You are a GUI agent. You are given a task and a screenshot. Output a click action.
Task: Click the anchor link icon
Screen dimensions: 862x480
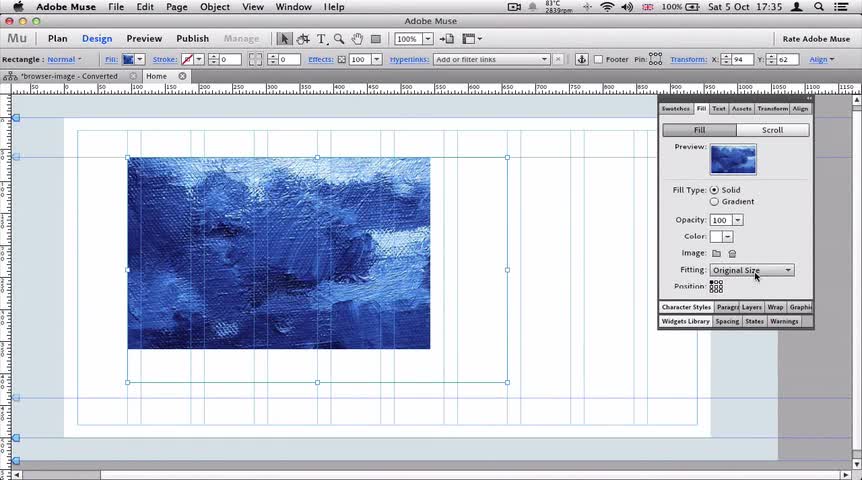[582, 59]
